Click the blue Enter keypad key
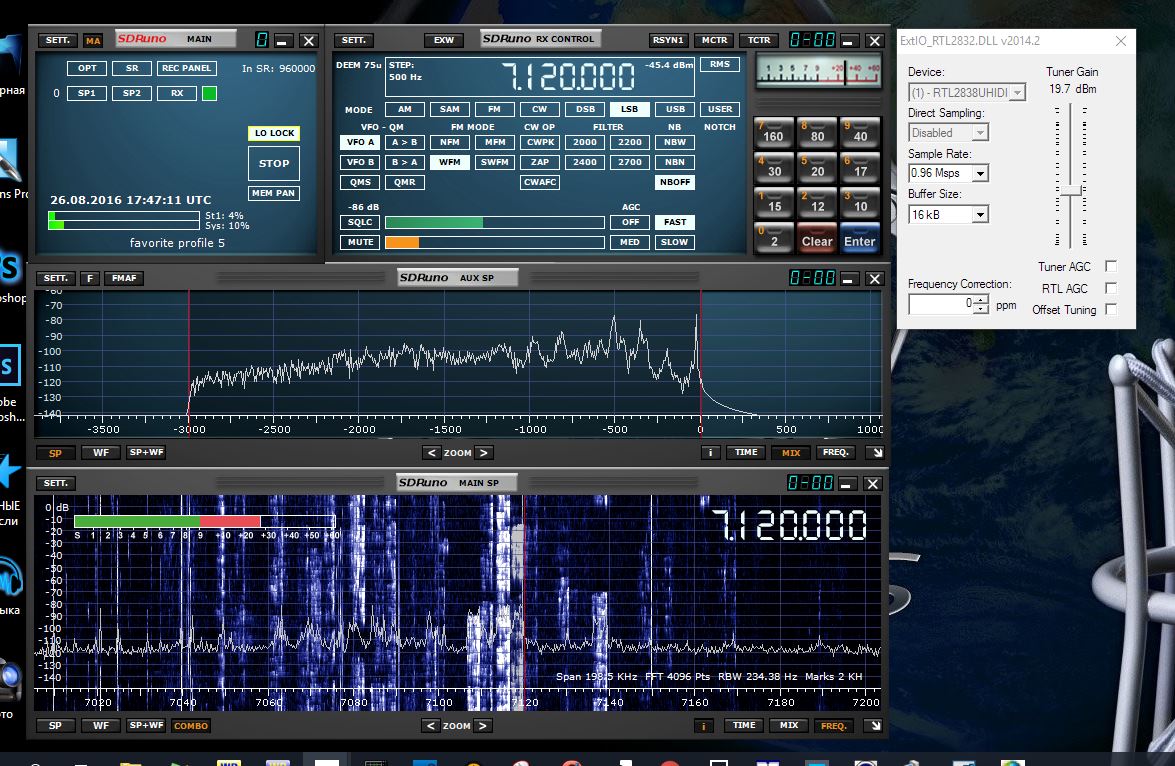Viewport: 1175px width, 766px height. pos(860,238)
